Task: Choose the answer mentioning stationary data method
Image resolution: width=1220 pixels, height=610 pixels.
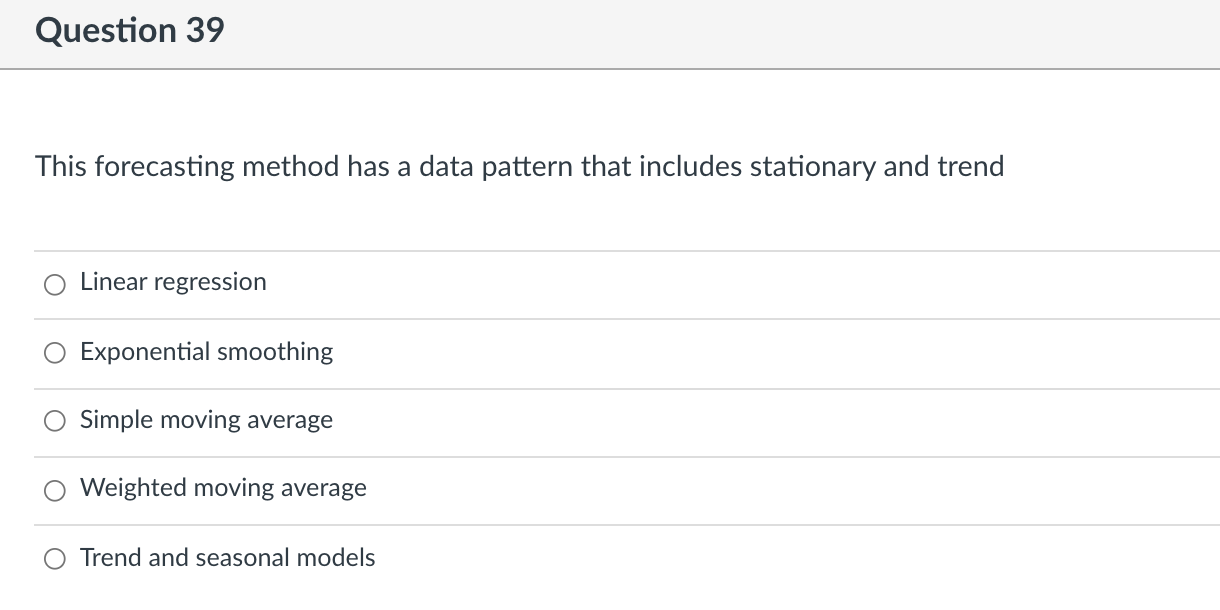Action: (206, 352)
